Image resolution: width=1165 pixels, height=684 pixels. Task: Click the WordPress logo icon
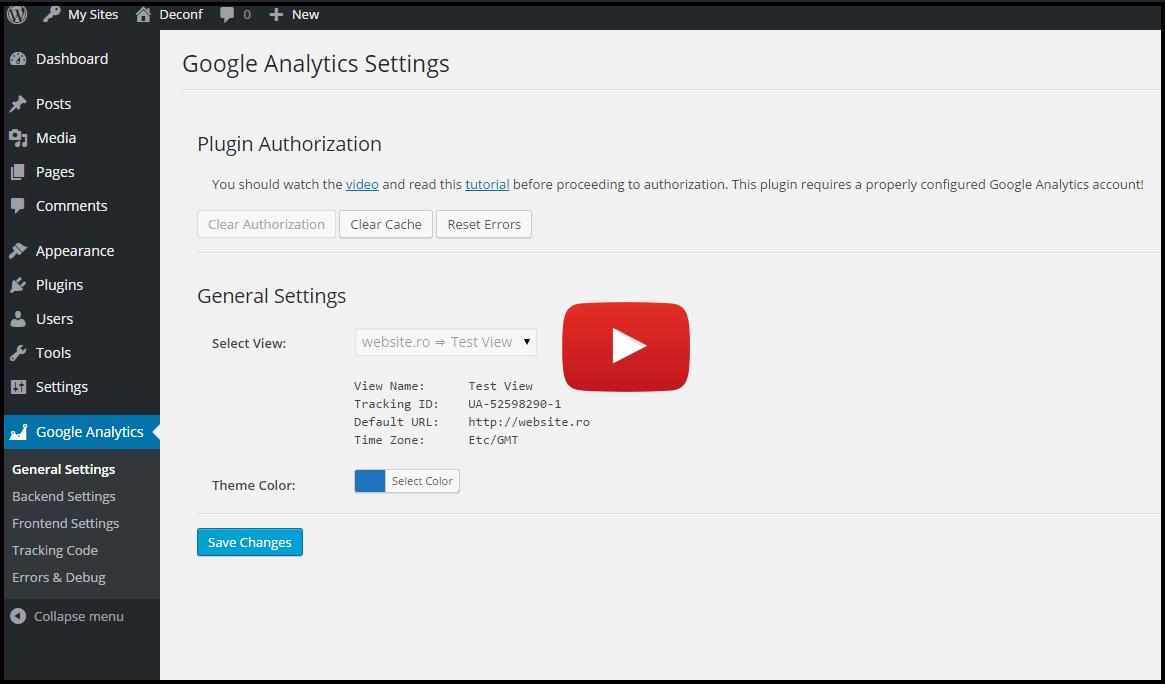pos(17,14)
